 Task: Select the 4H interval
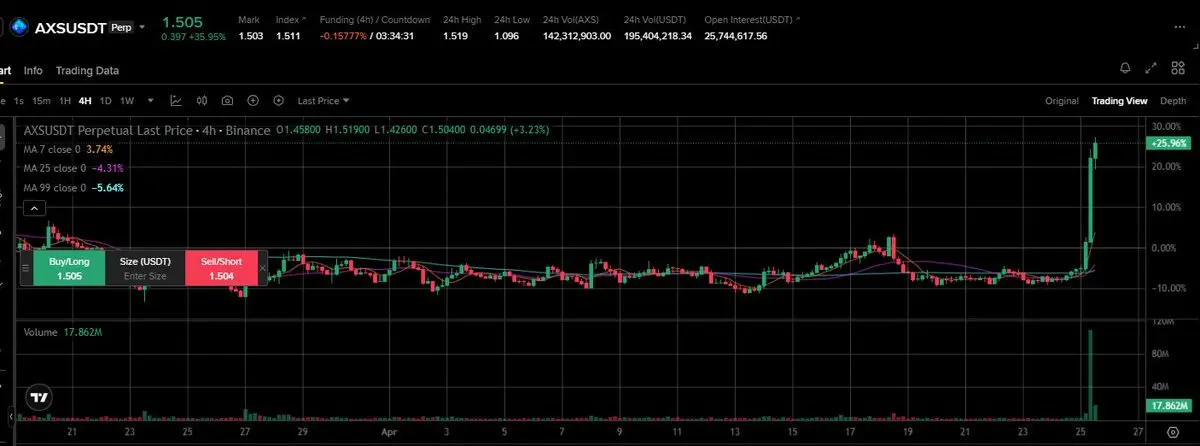[x=85, y=100]
